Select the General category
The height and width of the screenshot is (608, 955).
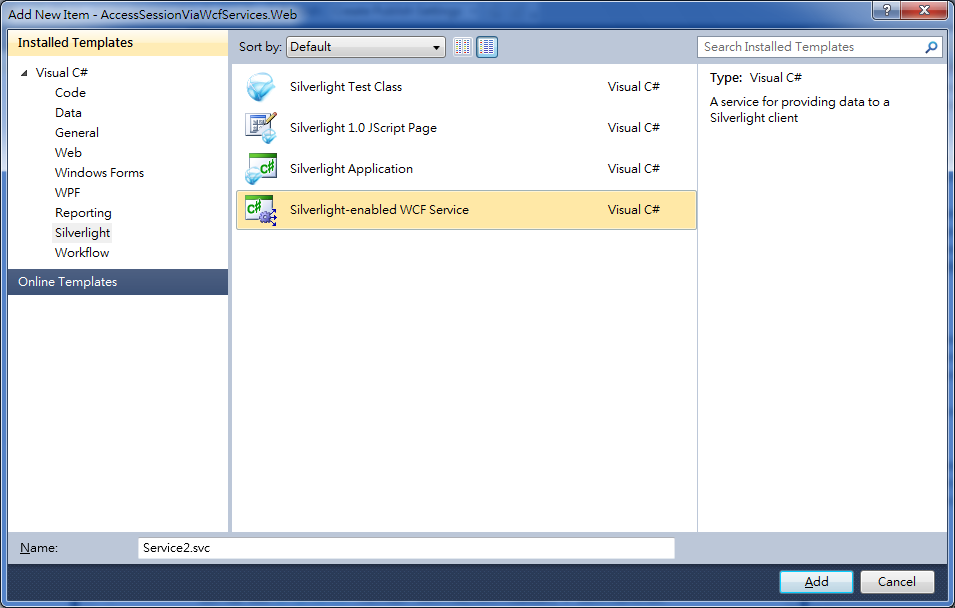77,133
